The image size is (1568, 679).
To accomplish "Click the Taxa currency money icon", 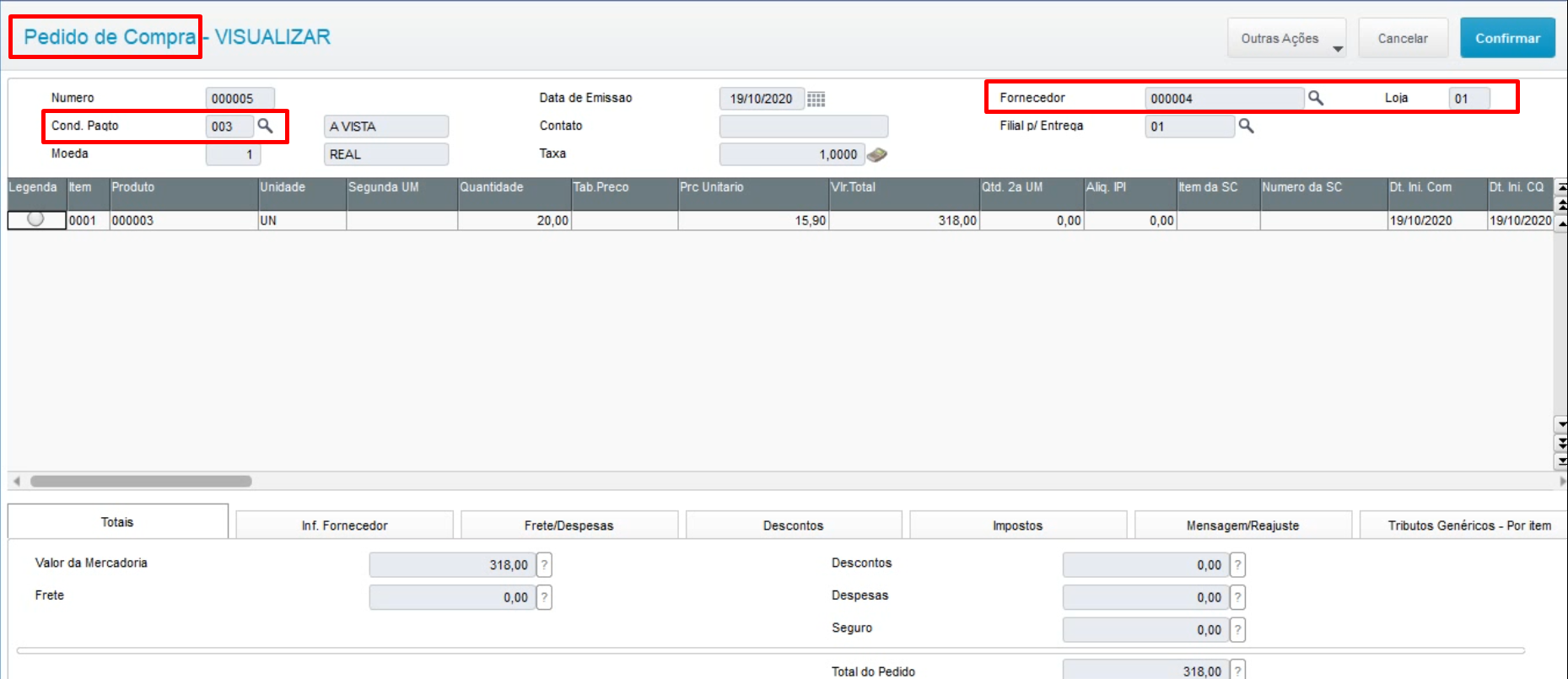I will click(x=877, y=154).
